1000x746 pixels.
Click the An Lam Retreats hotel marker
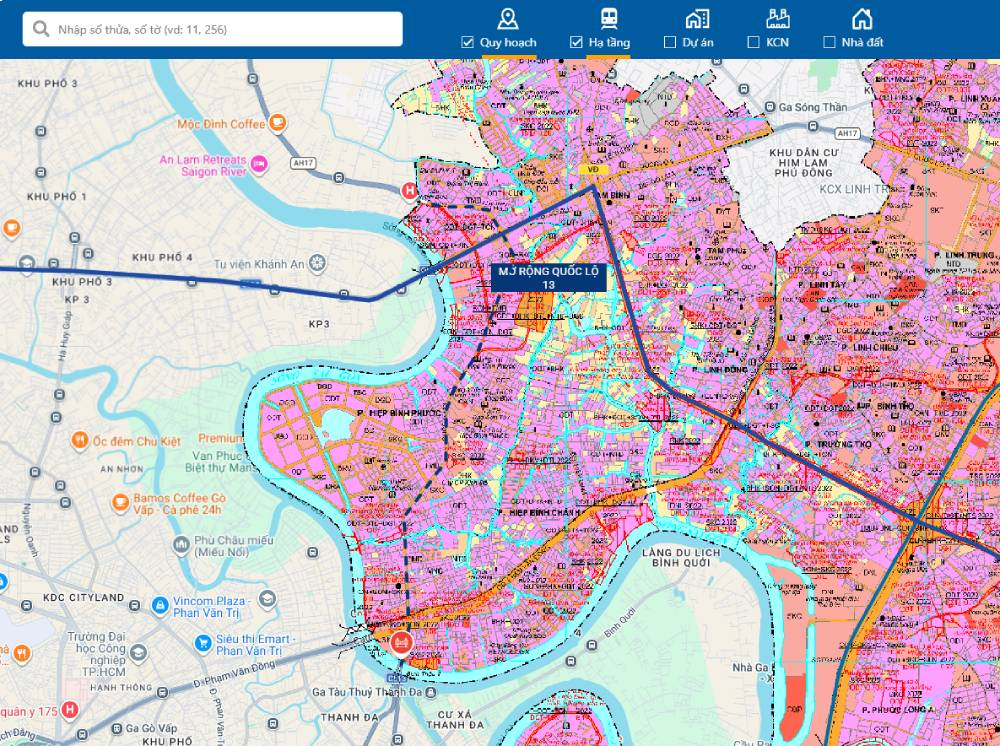coord(258,165)
